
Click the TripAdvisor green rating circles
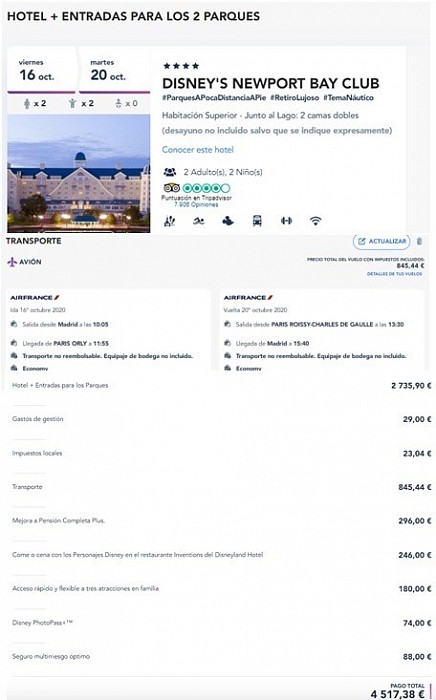(207, 188)
